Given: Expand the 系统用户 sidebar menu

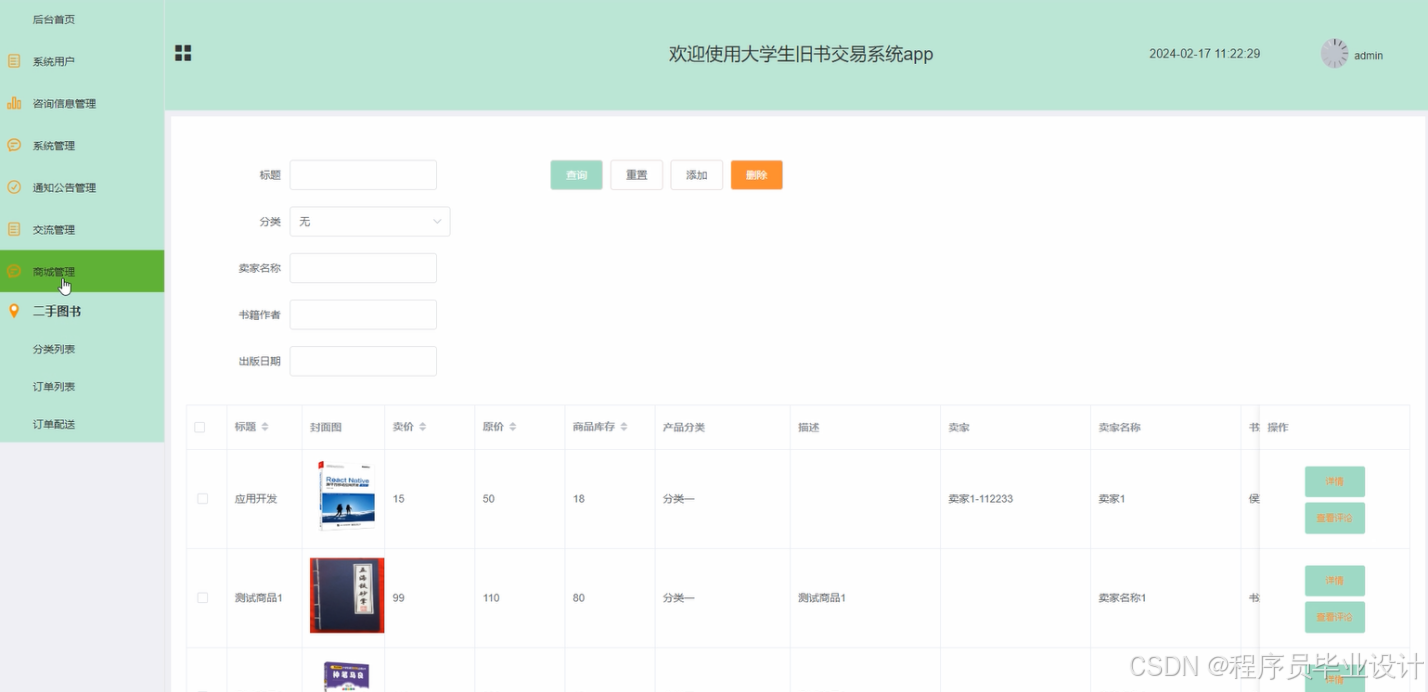Looking at the screenshot, I should 82,61.
